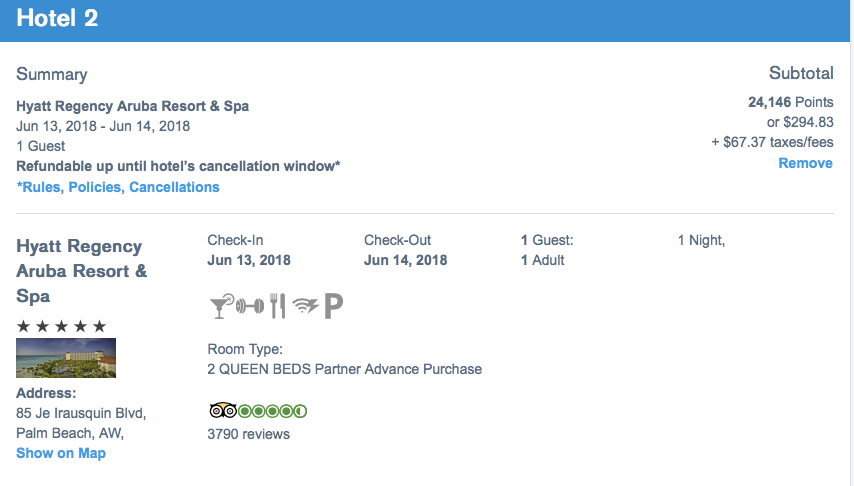The width and height of the screenshot is (854, 486).
Task: Click the TripAdvisor owl logo
Action: tap(223, 410)
